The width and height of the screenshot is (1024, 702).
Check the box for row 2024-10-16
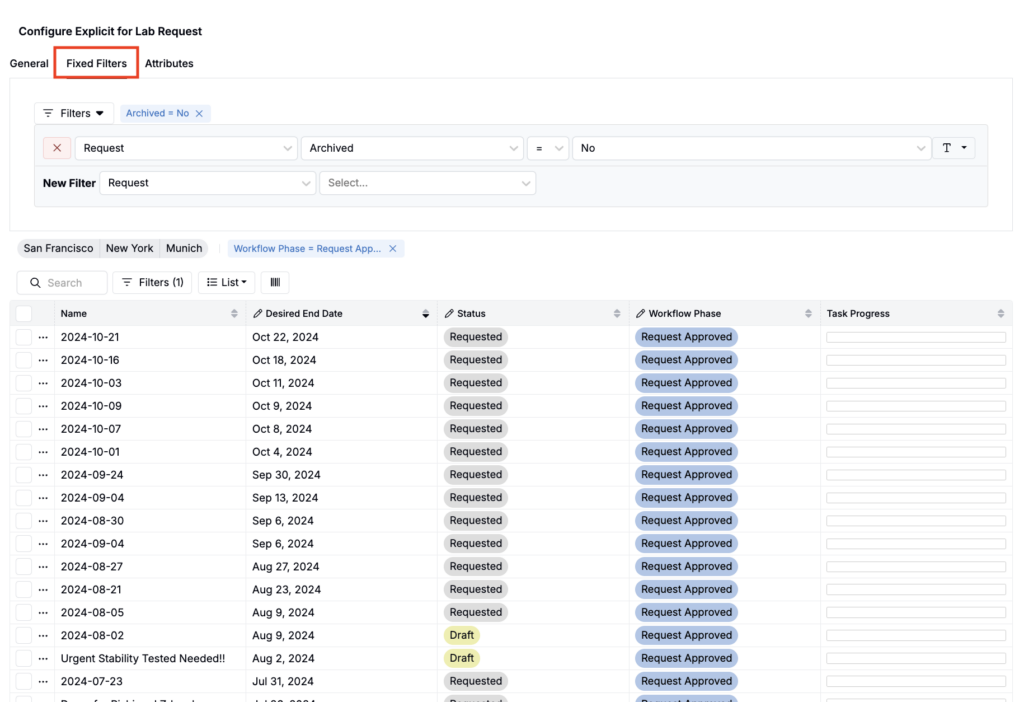(24, 360)
